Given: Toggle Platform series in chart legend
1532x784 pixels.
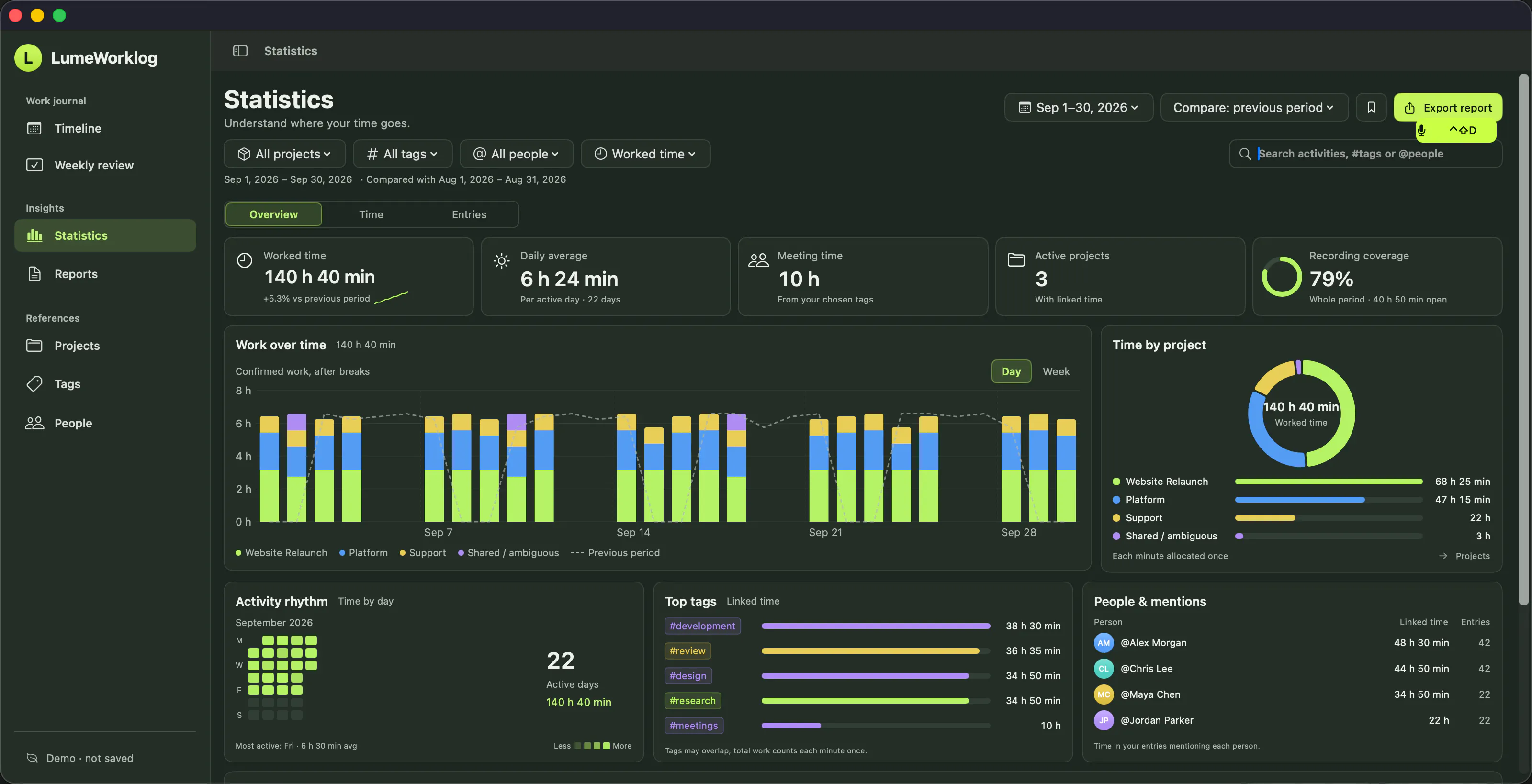Looking at the screenshot, I should pos(363,553).
